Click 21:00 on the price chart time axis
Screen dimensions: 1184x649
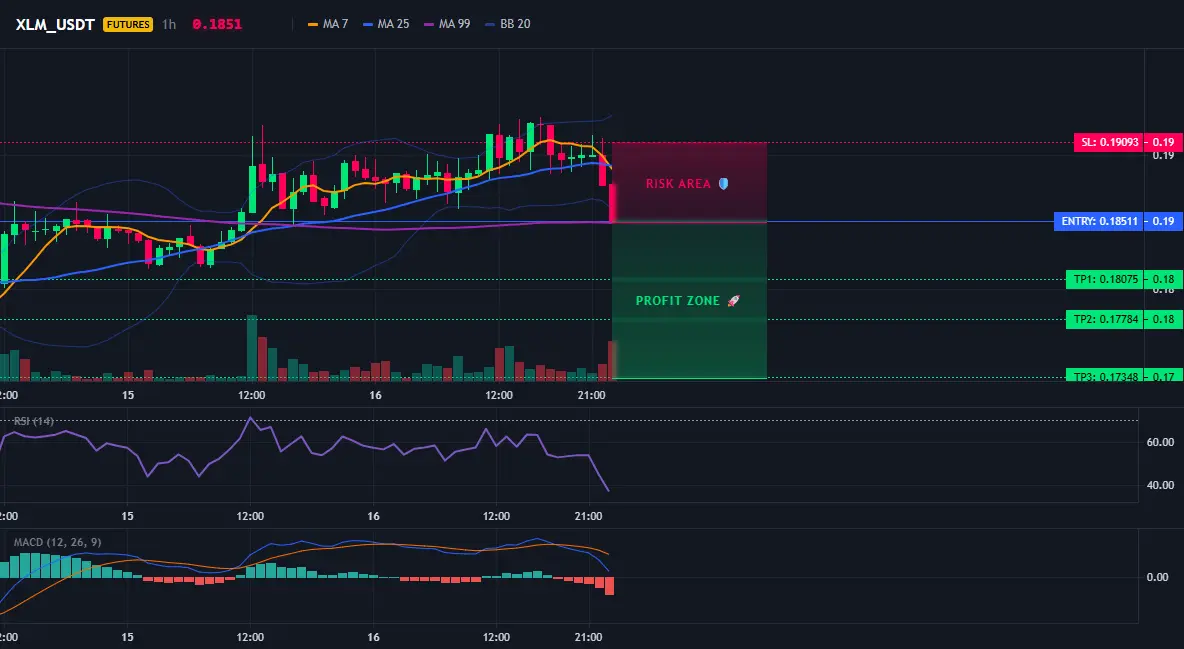(591, 395)
